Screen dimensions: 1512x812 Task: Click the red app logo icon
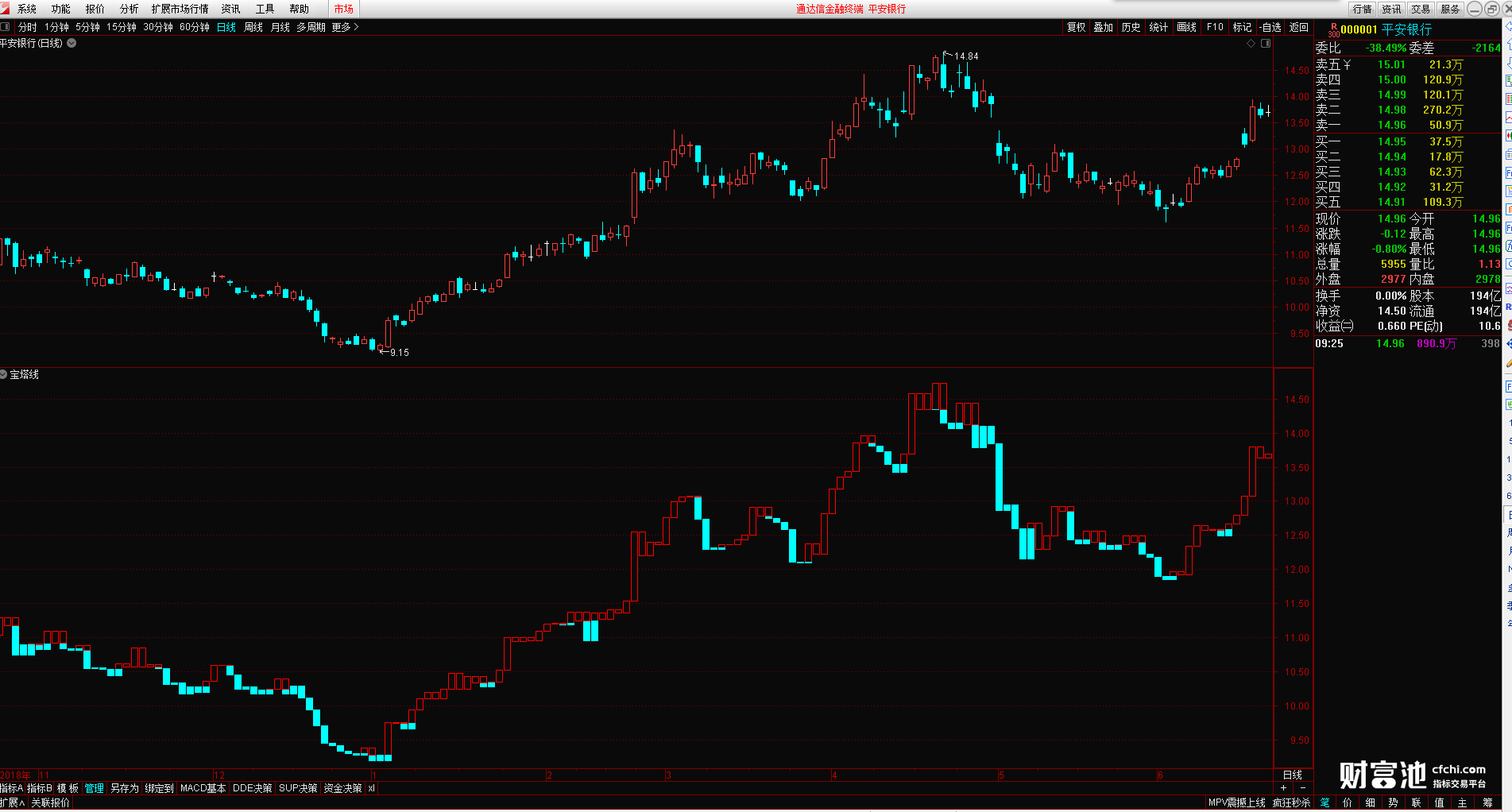tap(6, 9)
